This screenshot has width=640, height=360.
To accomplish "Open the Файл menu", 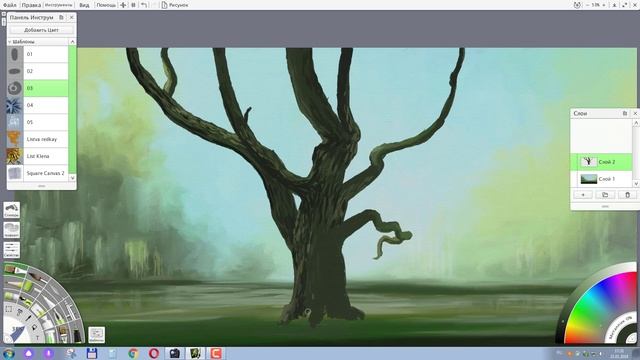I will point(9,5).
